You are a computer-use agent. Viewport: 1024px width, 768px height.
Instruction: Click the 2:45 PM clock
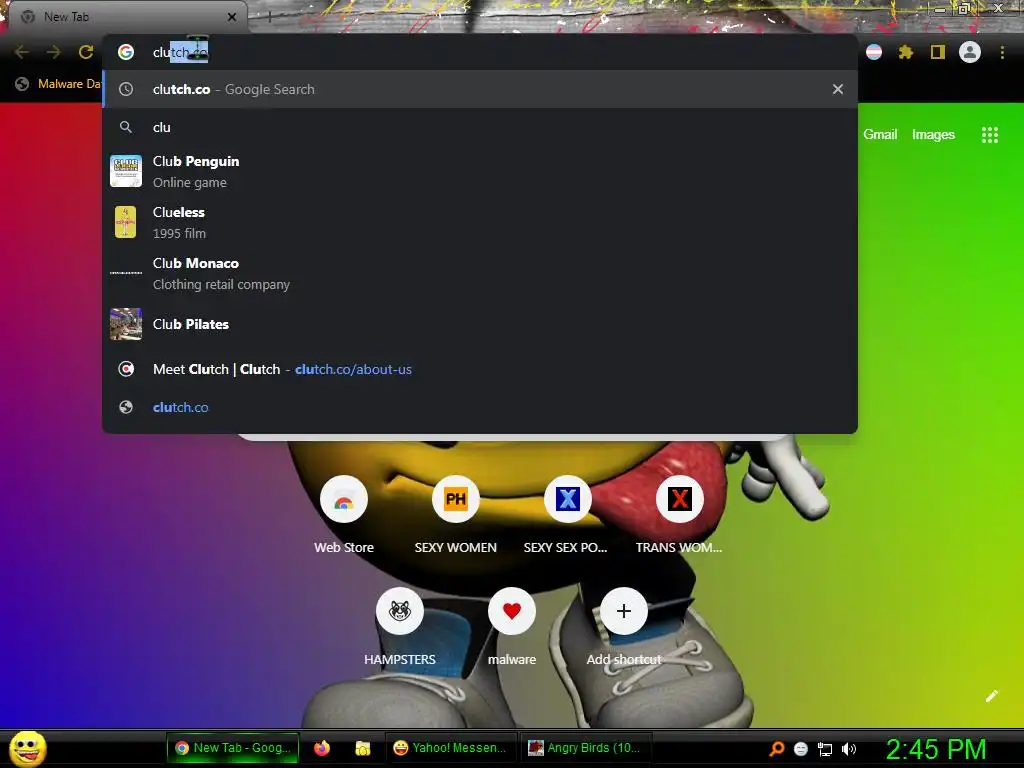coord(936,749)
